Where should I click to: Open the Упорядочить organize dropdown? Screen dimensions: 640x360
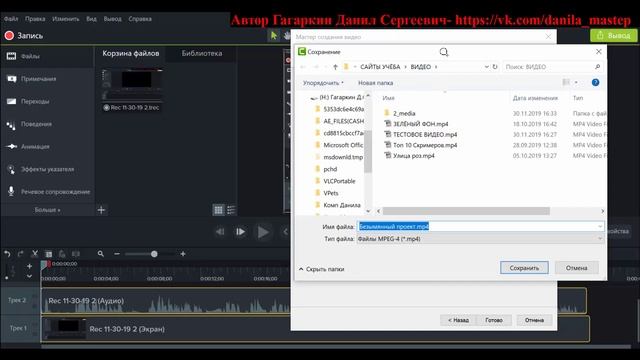tap(323, 83)
